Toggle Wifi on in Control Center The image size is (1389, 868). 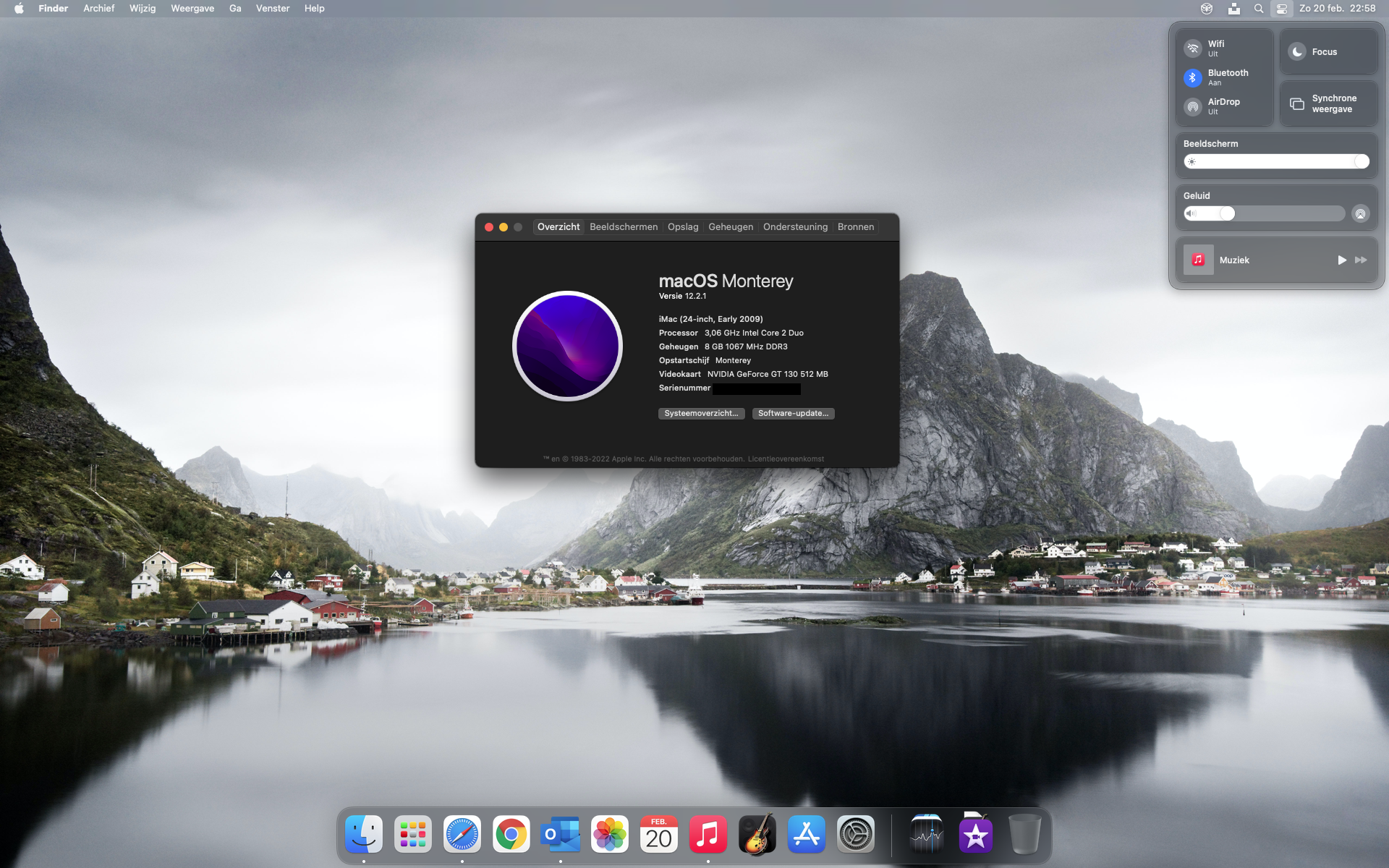click(x=1193, y=48)
